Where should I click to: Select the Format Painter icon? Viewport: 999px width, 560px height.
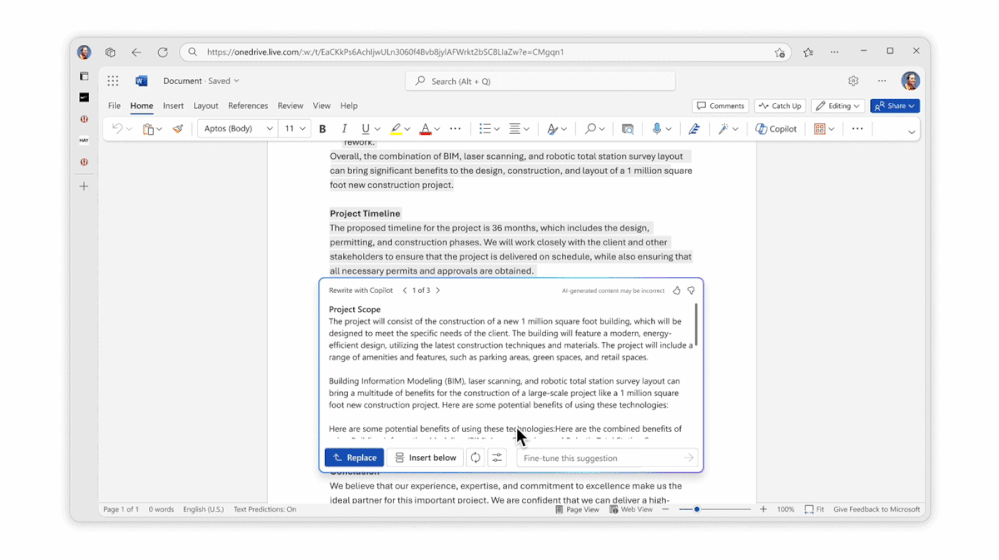[x=178, y=129]
